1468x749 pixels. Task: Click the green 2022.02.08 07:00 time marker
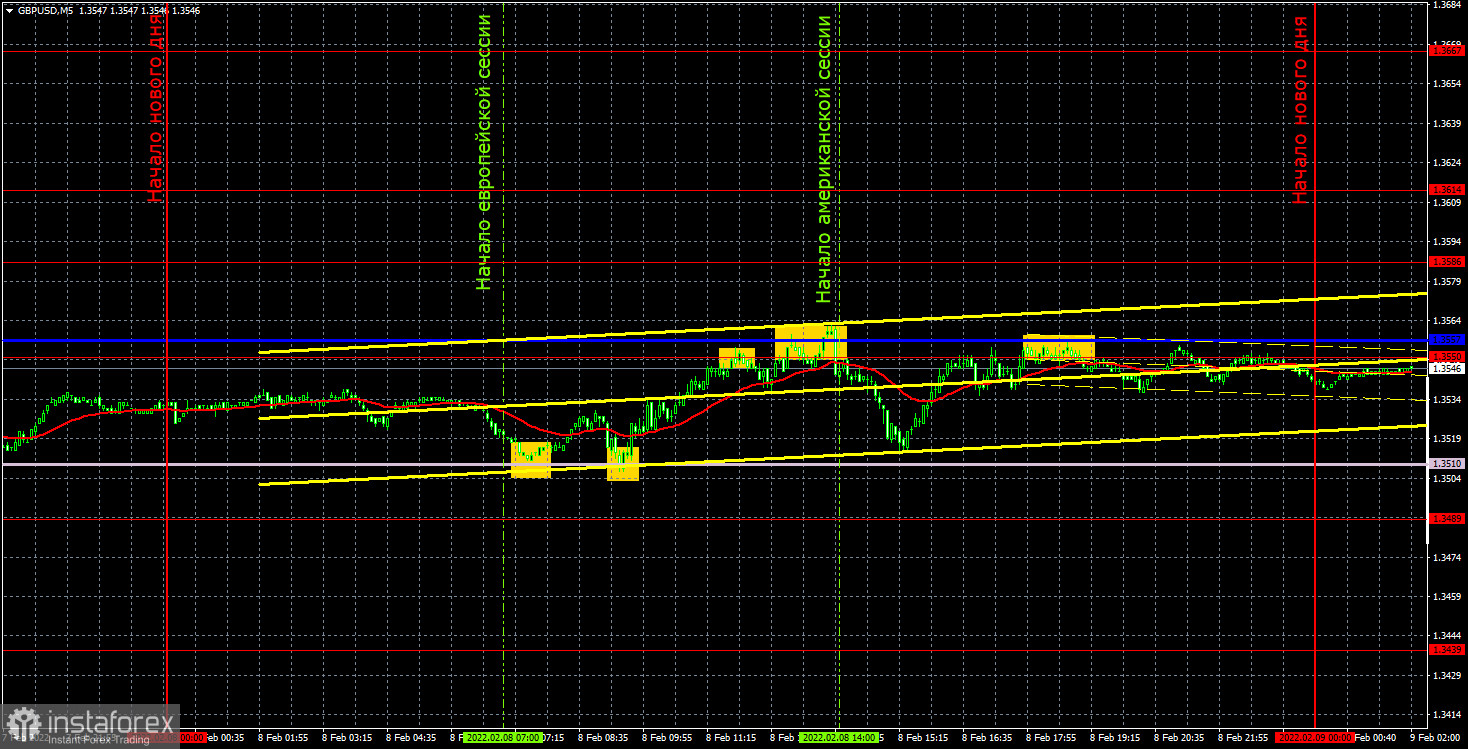pos(503,737)
